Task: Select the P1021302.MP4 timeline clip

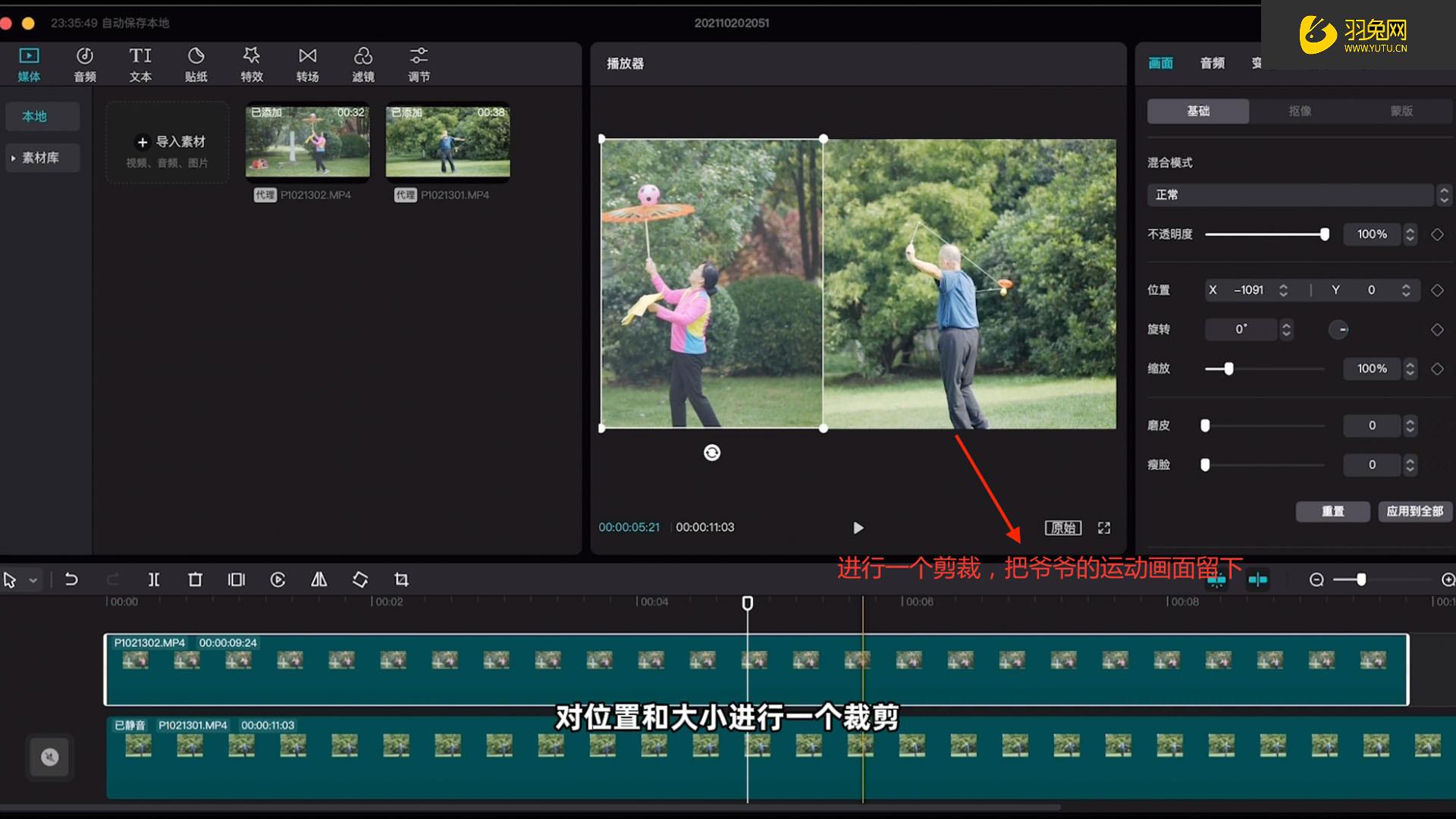Action: (756, 670)
